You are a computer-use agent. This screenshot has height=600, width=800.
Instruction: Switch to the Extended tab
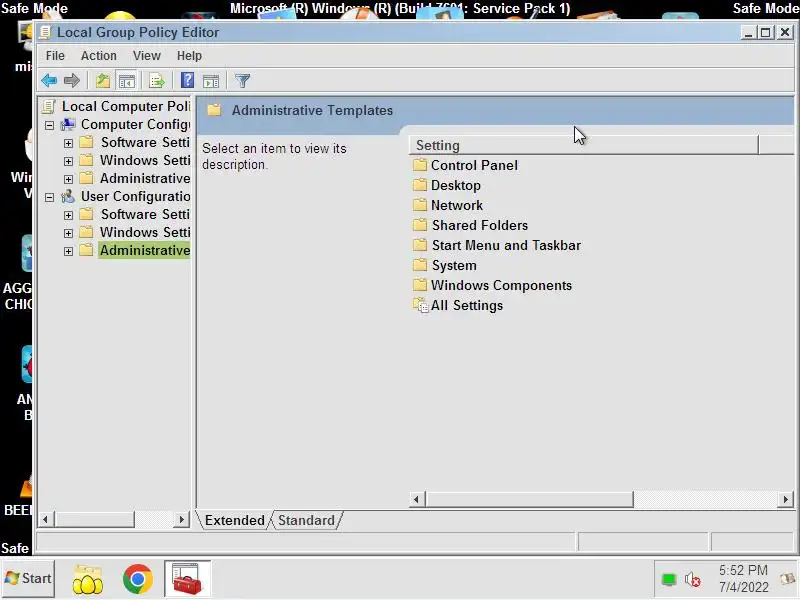coord(234,520)
